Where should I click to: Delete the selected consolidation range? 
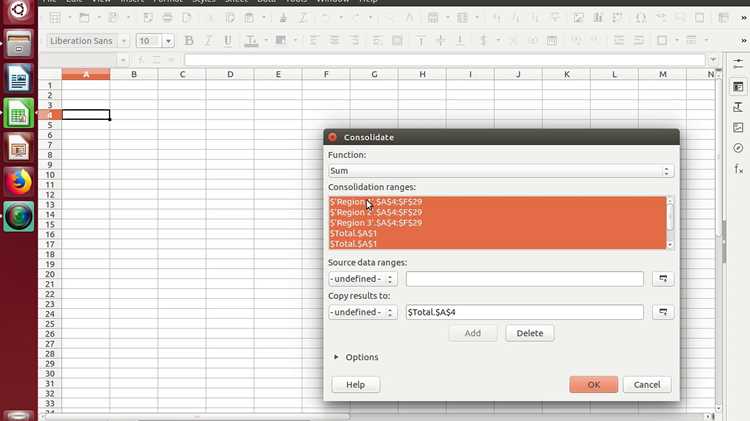pos(529,333)
